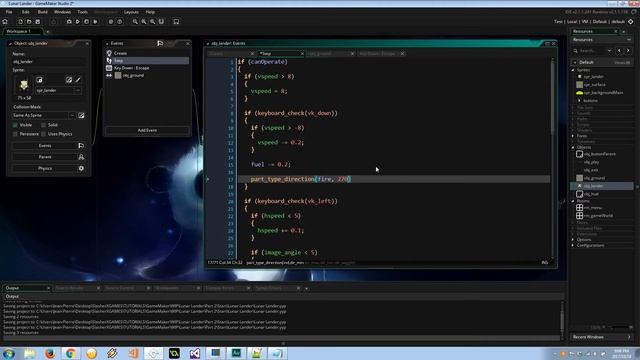640x360 pixels.
Task: Open Physics settings button
Action: click(48, 169)
